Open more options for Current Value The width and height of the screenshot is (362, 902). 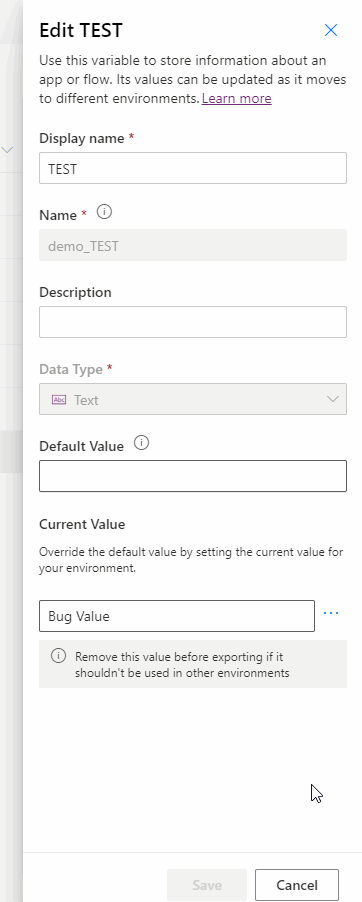[331, 613]
